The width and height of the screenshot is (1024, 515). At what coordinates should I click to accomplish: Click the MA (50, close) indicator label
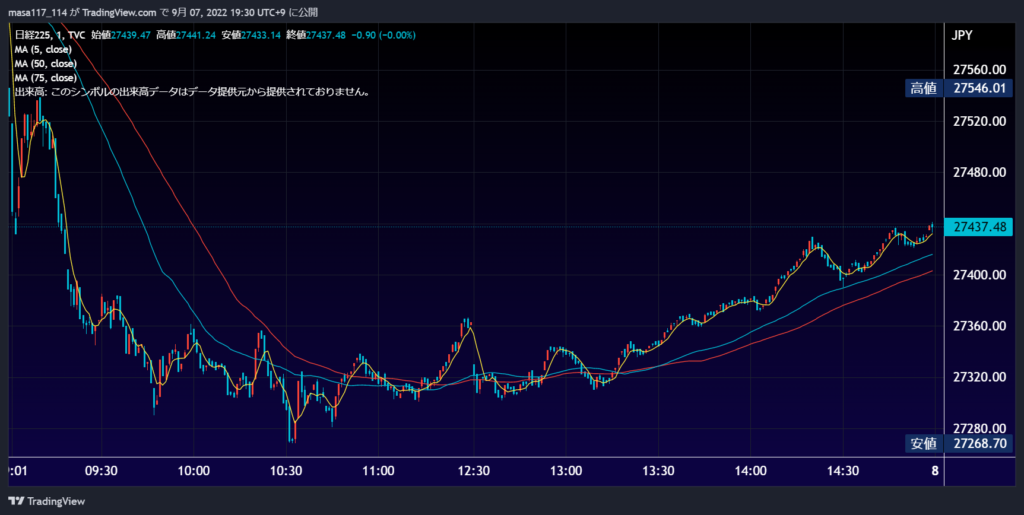[46, 64]
